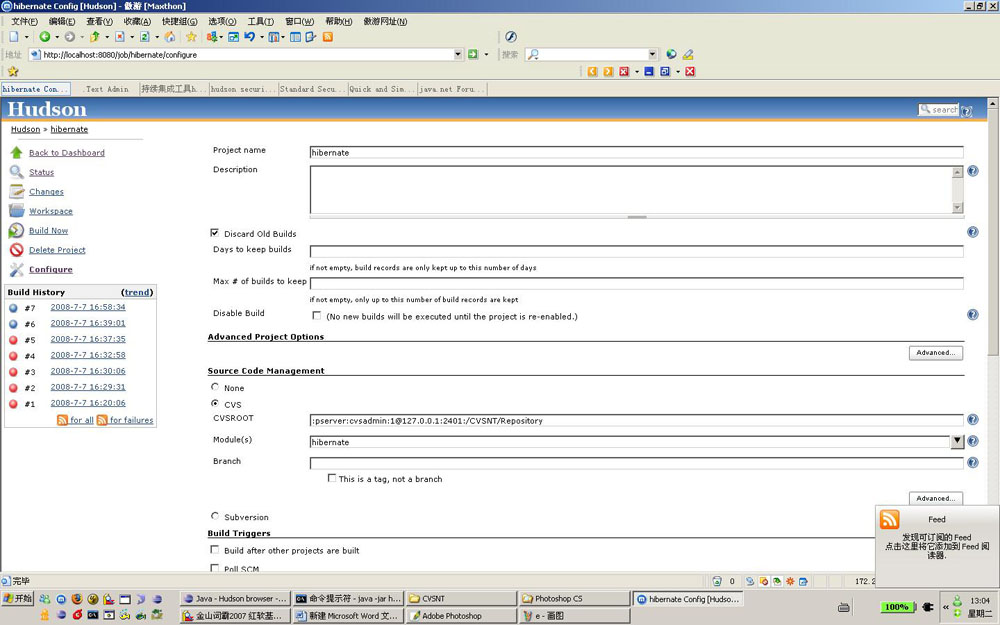This screenshot has width=1000, height=625.
Task: Expand the Module(s) dropdown arrow
Action: point(957,441)
